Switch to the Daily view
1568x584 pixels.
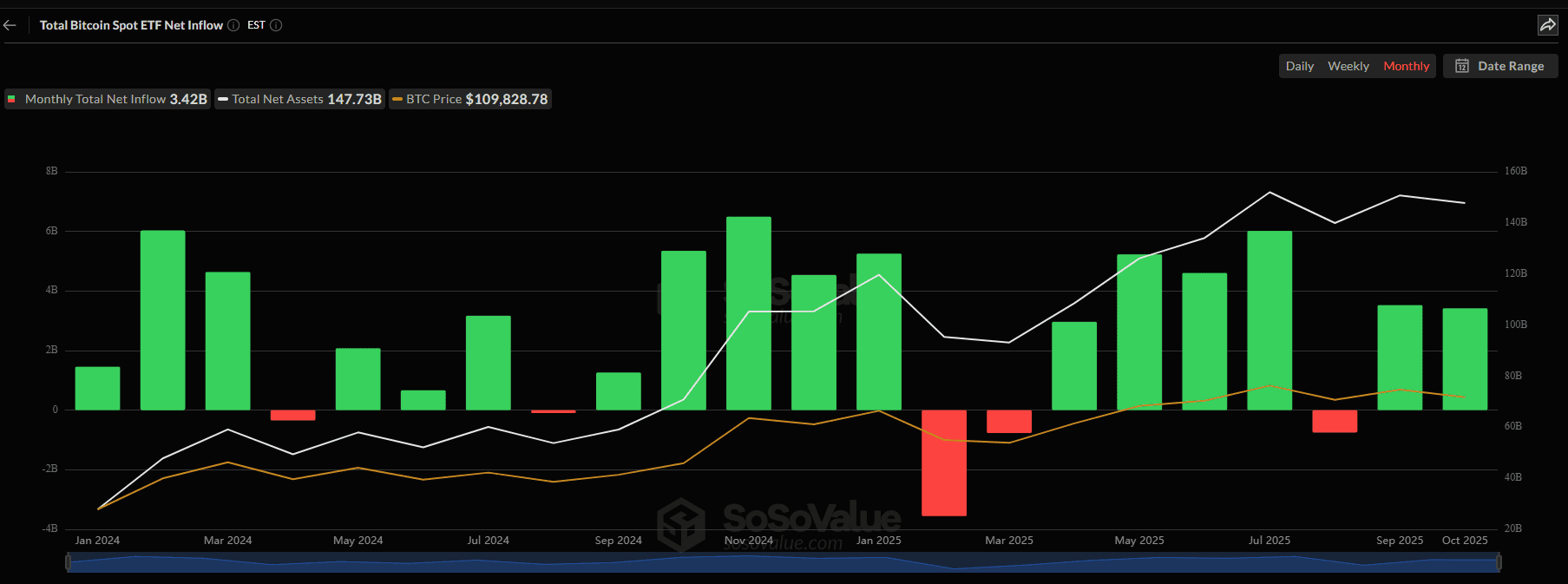1299,66
